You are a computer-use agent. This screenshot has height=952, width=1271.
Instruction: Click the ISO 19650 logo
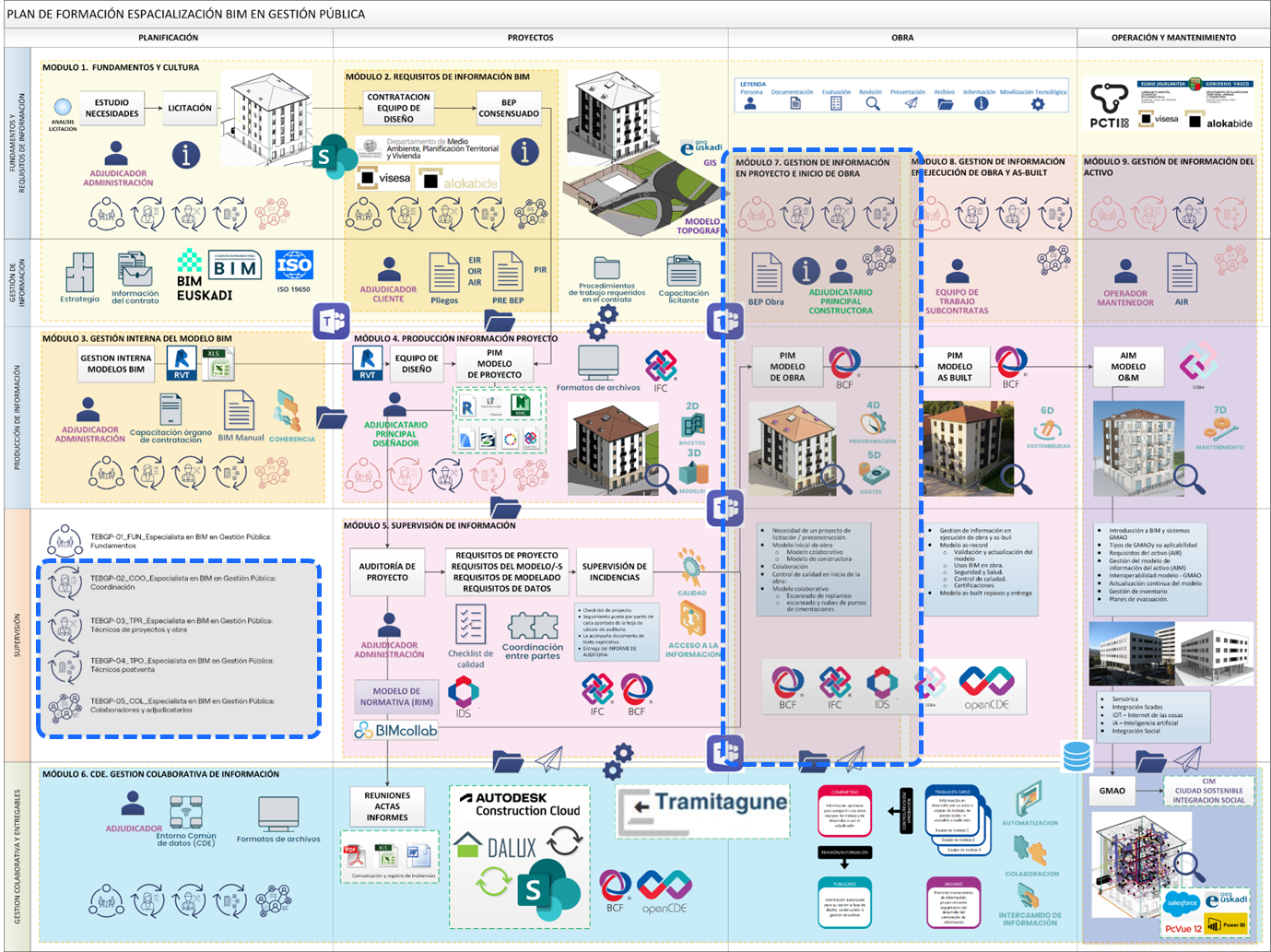coord(294,265)
